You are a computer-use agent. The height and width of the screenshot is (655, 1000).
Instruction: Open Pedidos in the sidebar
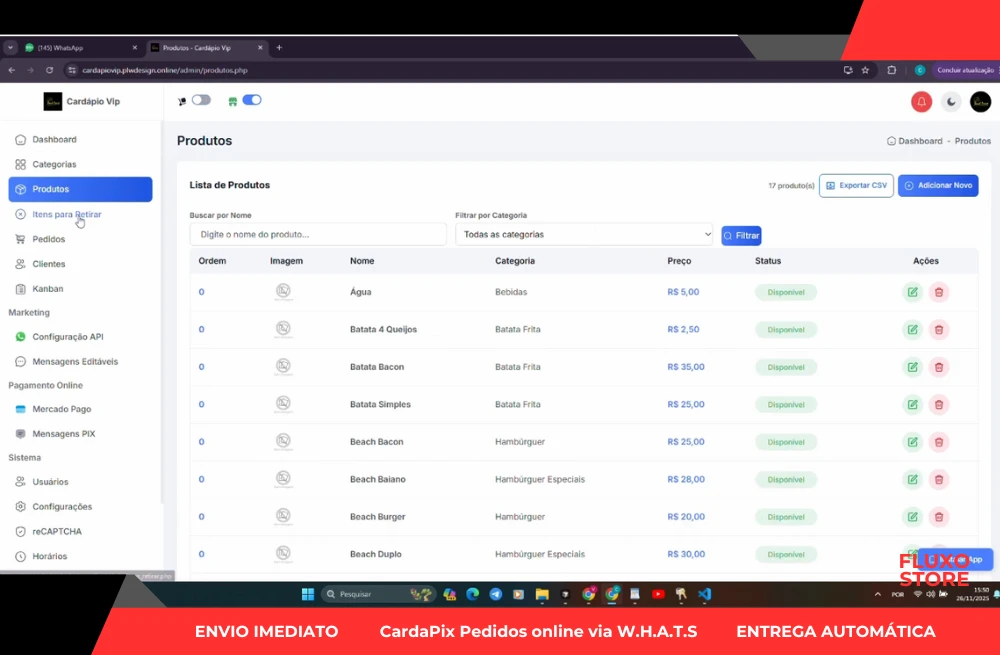tap(48, 239)
